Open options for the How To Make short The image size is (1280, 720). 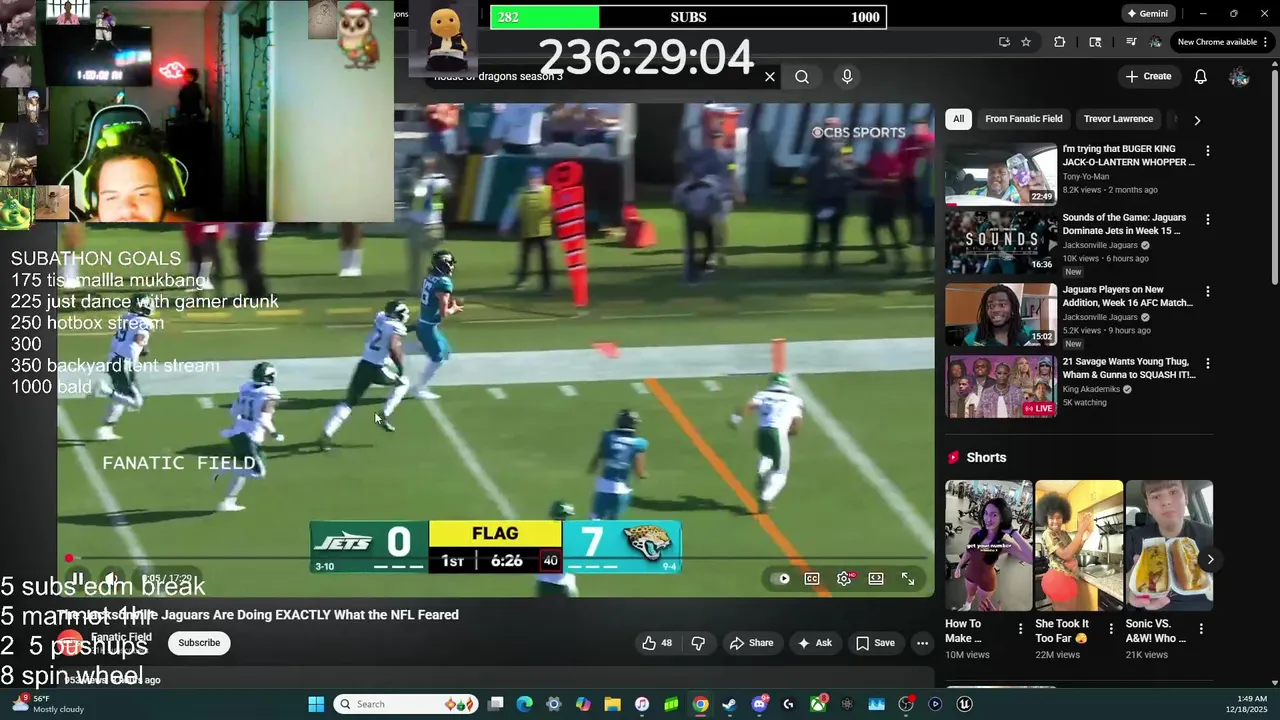pos(1021,629)
